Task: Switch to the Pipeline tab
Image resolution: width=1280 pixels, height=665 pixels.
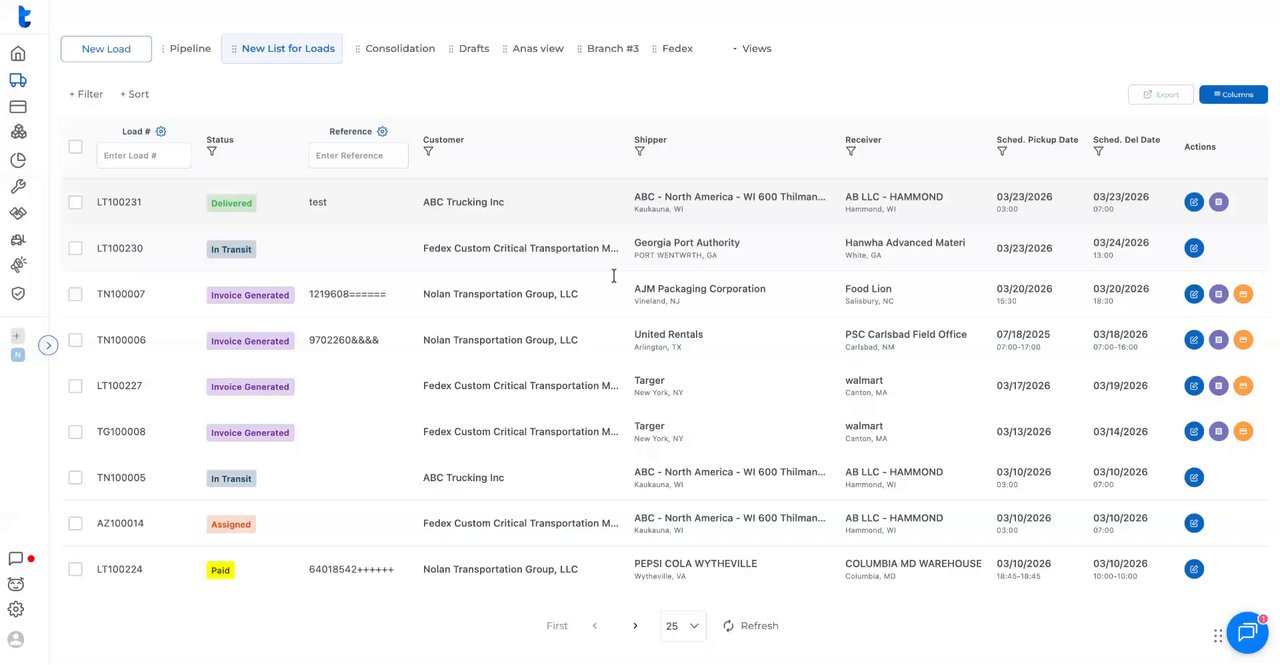Action: point(189,48)
